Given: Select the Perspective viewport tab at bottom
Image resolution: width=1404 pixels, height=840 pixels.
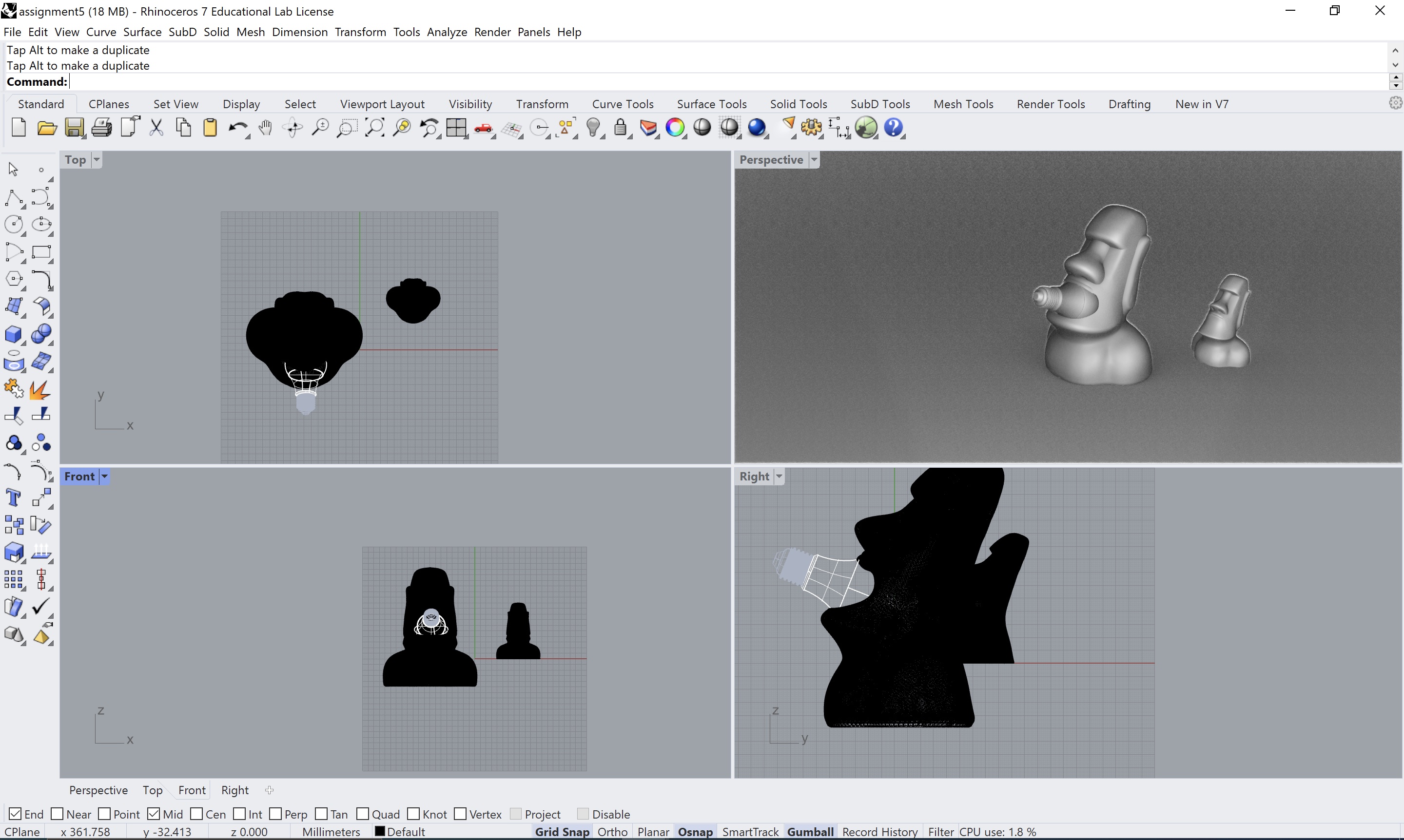Looking at the screenshot, I should [98, 790].
